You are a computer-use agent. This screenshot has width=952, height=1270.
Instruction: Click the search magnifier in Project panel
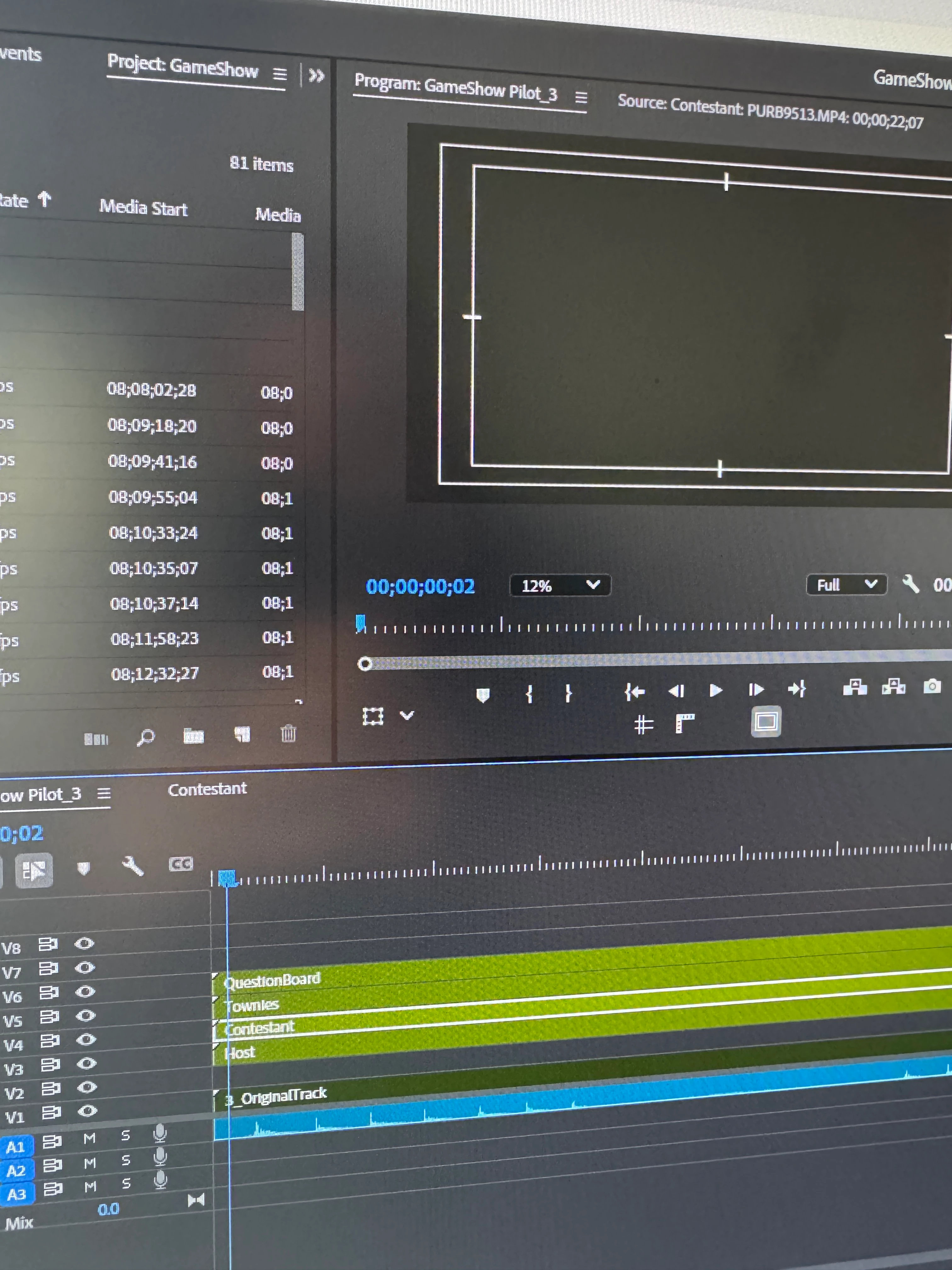(x=146, y=737)
